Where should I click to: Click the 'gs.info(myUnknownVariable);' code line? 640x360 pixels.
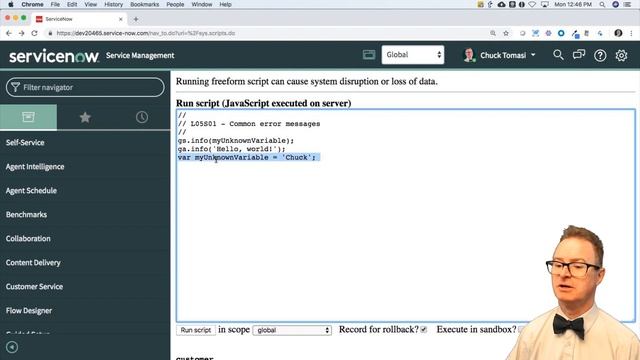tap(236, 141)
